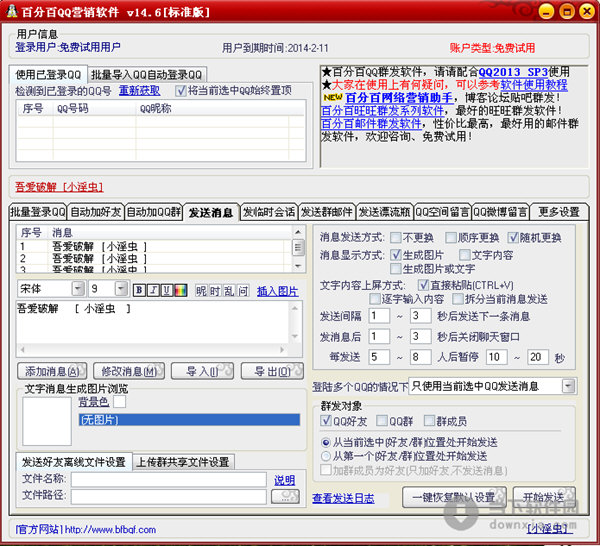Click 添加消息(A) button
600x546 pixels.
[52, 371]
